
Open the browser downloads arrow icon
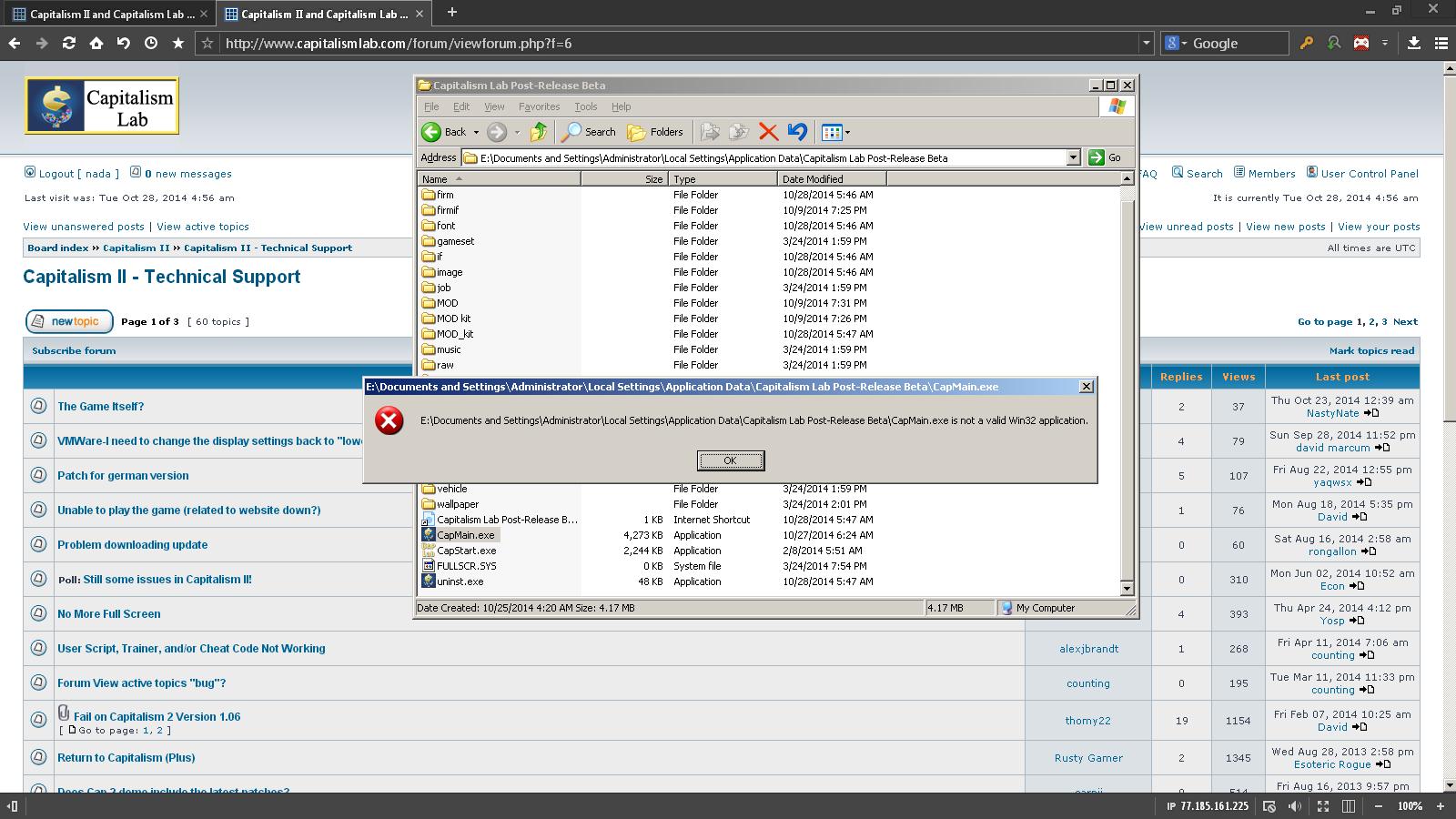point(1414,43)
